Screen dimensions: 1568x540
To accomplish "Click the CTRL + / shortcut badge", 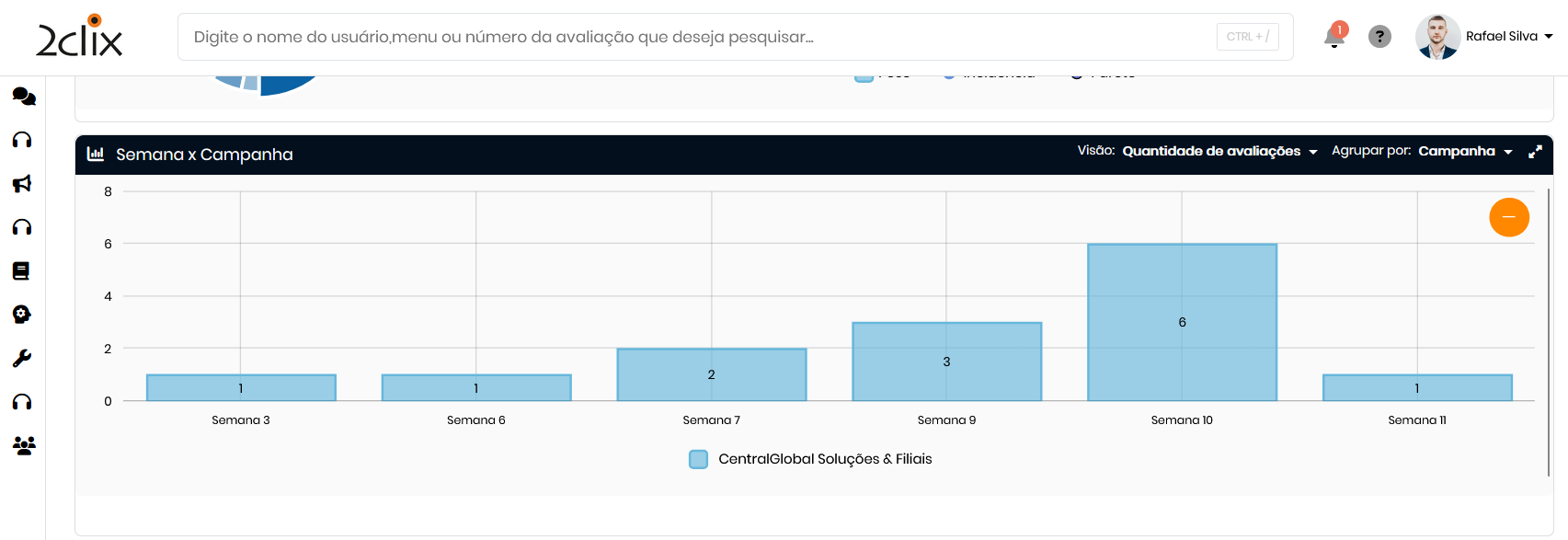I will point(1247,37).
